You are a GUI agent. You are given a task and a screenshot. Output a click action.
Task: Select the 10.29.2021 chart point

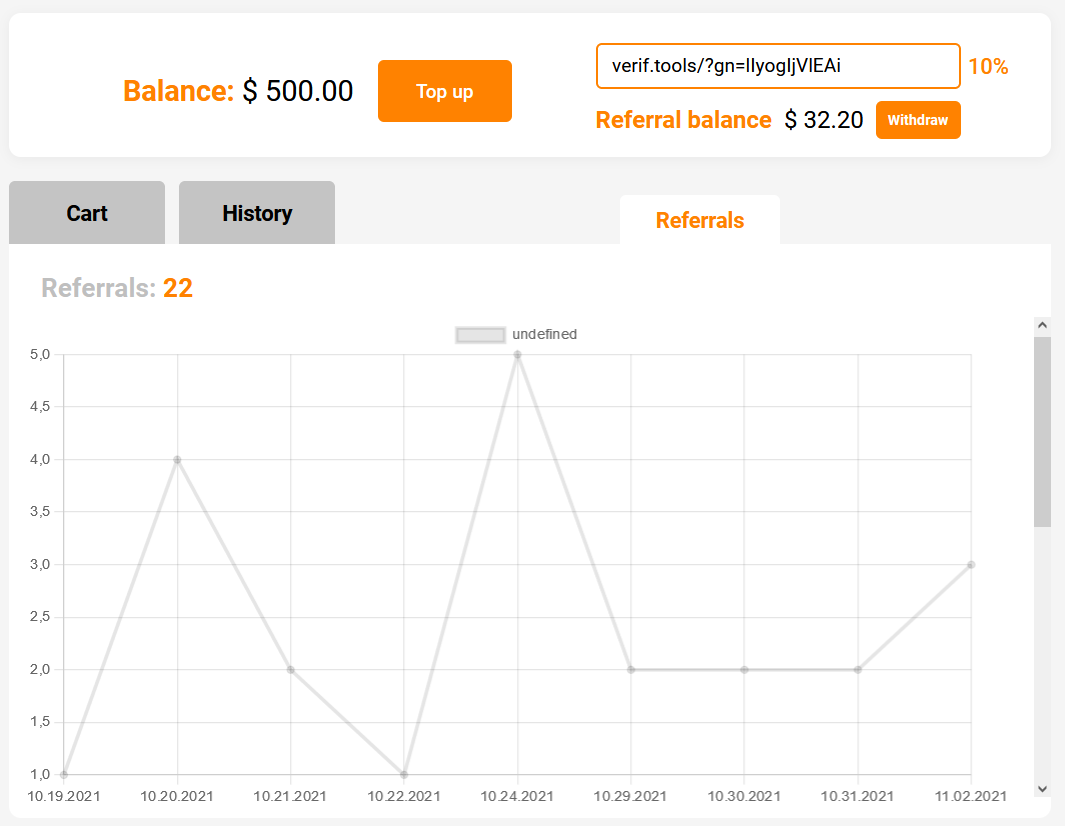[631, 669]
